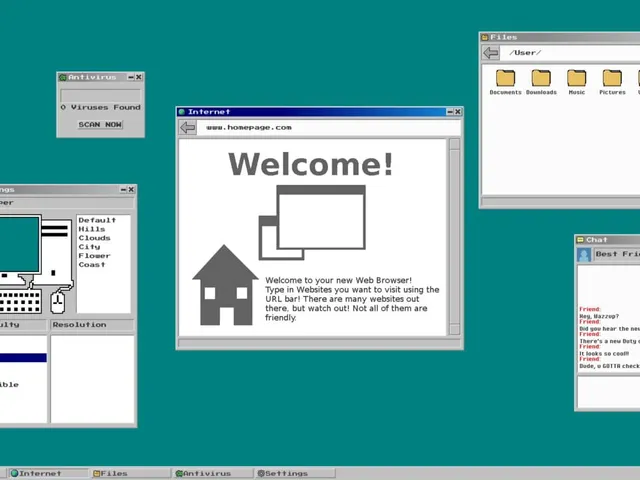Click the "Hey, Wazzup?" chat message
Image resolution: width=640 pixels, height=480 pixels.
[x=599, y=316]
